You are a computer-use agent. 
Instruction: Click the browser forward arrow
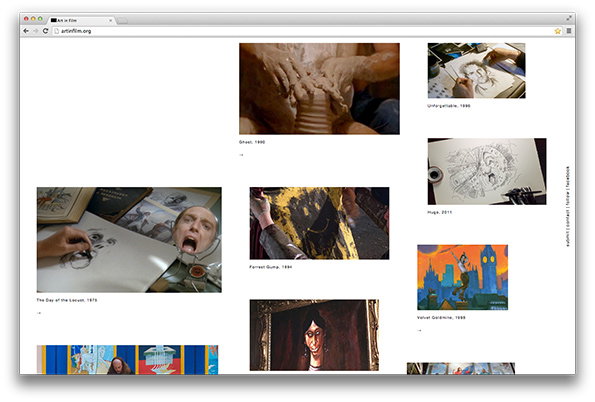pyautogui.click(x=35, y=31)
